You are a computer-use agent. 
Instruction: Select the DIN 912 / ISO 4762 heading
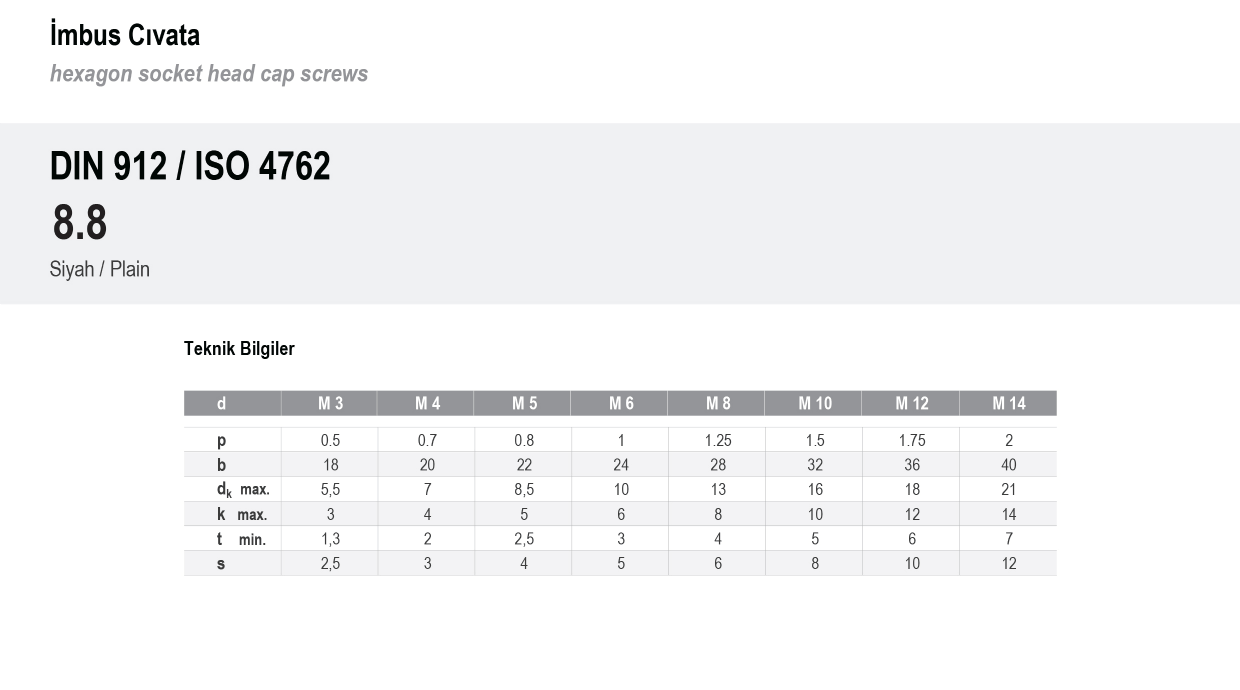190,166
